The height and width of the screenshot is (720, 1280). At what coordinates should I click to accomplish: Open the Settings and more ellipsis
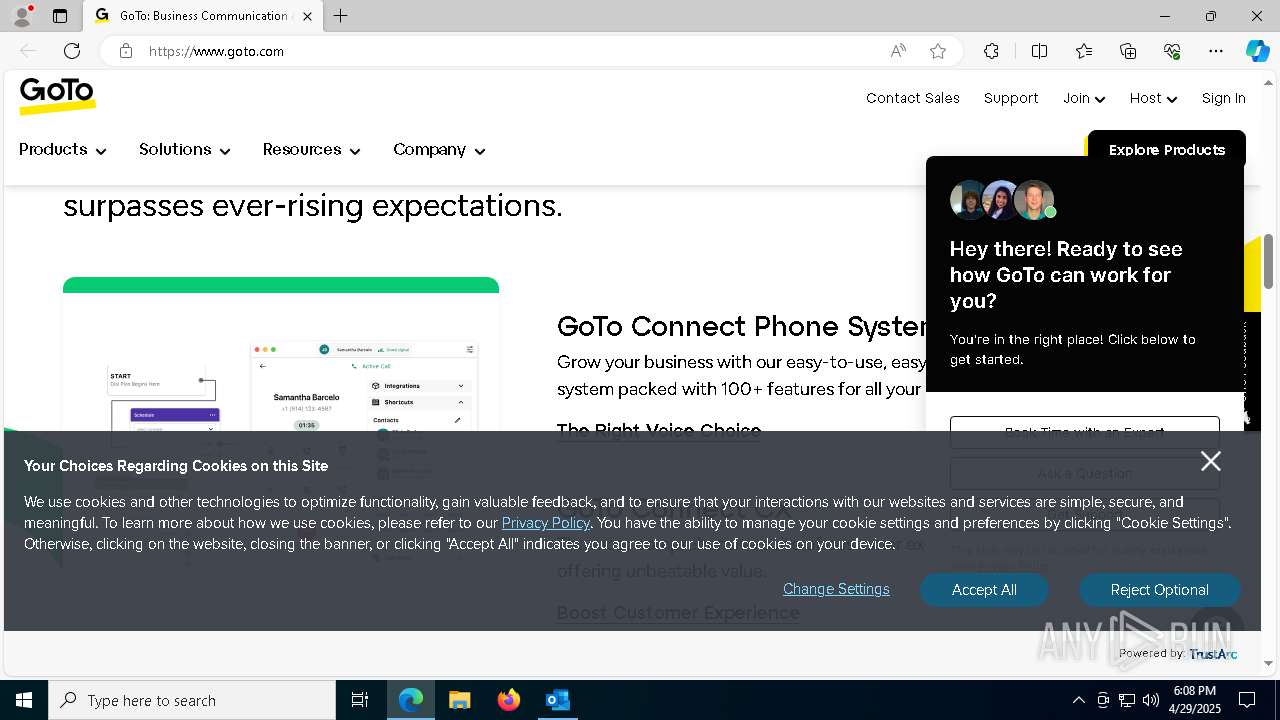pyautogui.click(x=1216, y=51)
